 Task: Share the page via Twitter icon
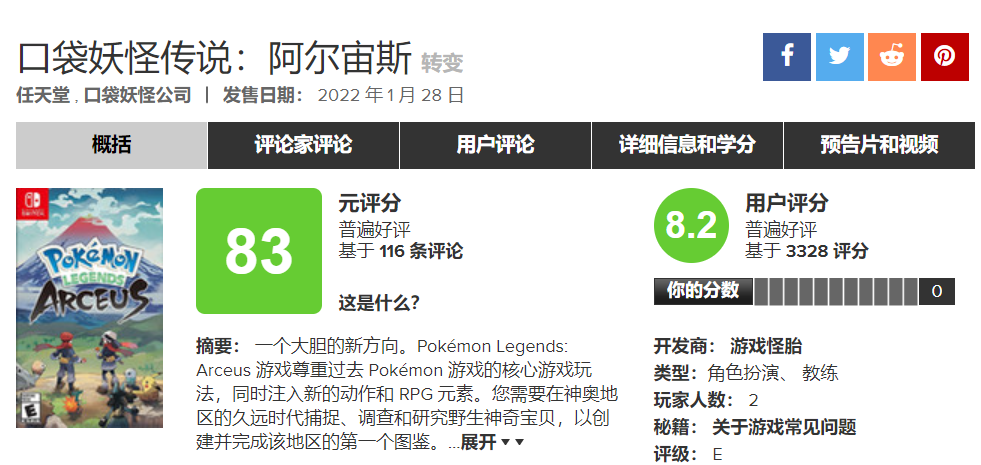(840, 57)
